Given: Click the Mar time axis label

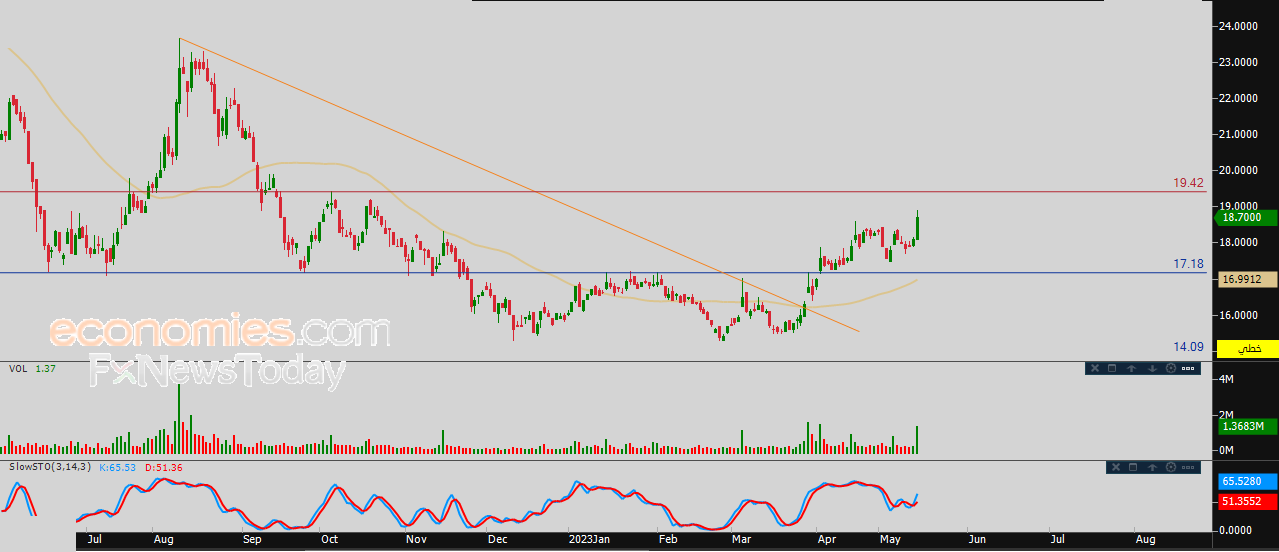Looking at the screenshot, I should [x=743, y=540].
